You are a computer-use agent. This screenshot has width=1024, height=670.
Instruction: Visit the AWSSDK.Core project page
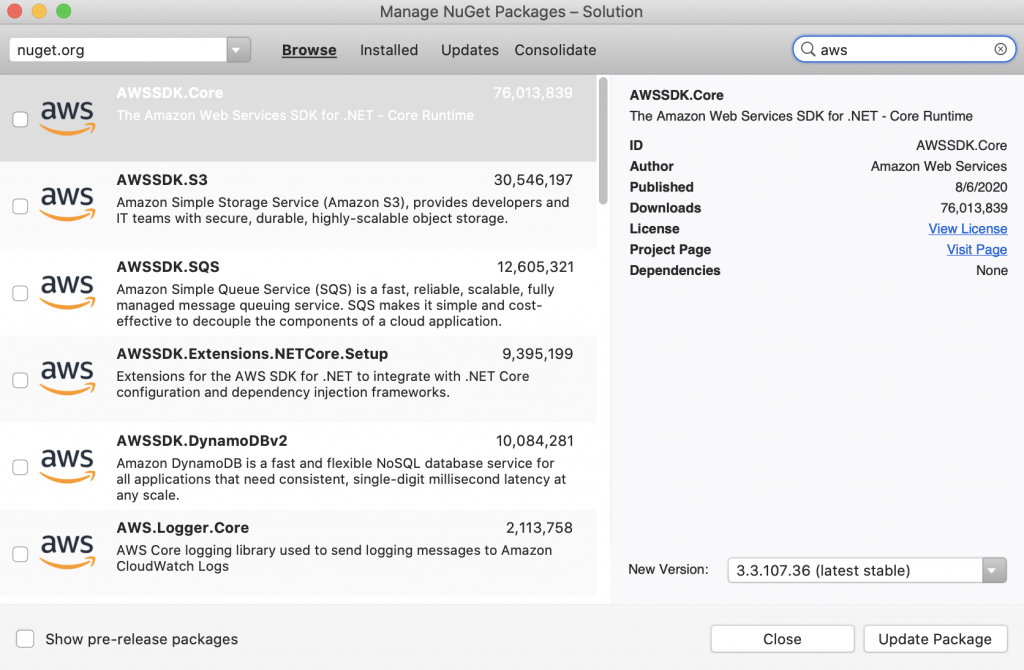[x=976, y=249]
